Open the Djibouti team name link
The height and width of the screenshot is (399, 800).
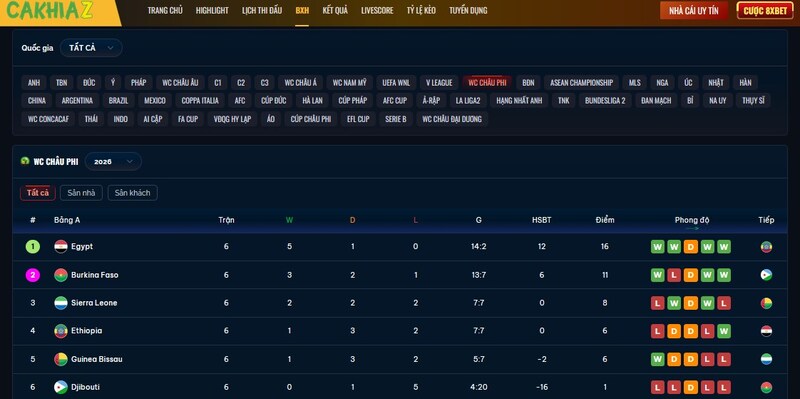click(x=85, y=387)
